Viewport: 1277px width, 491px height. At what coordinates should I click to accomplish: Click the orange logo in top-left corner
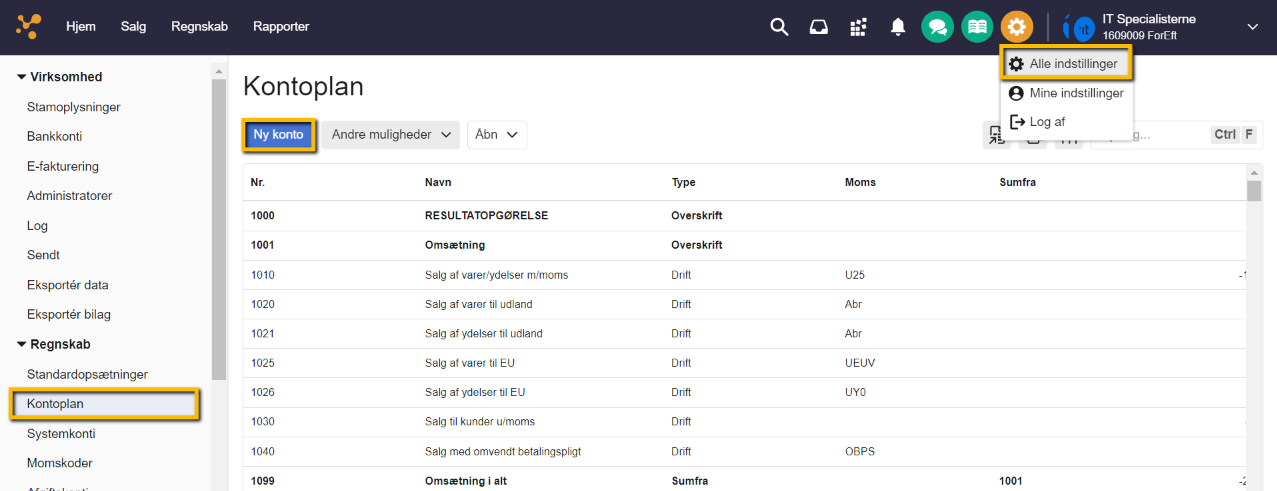point(29,27)
